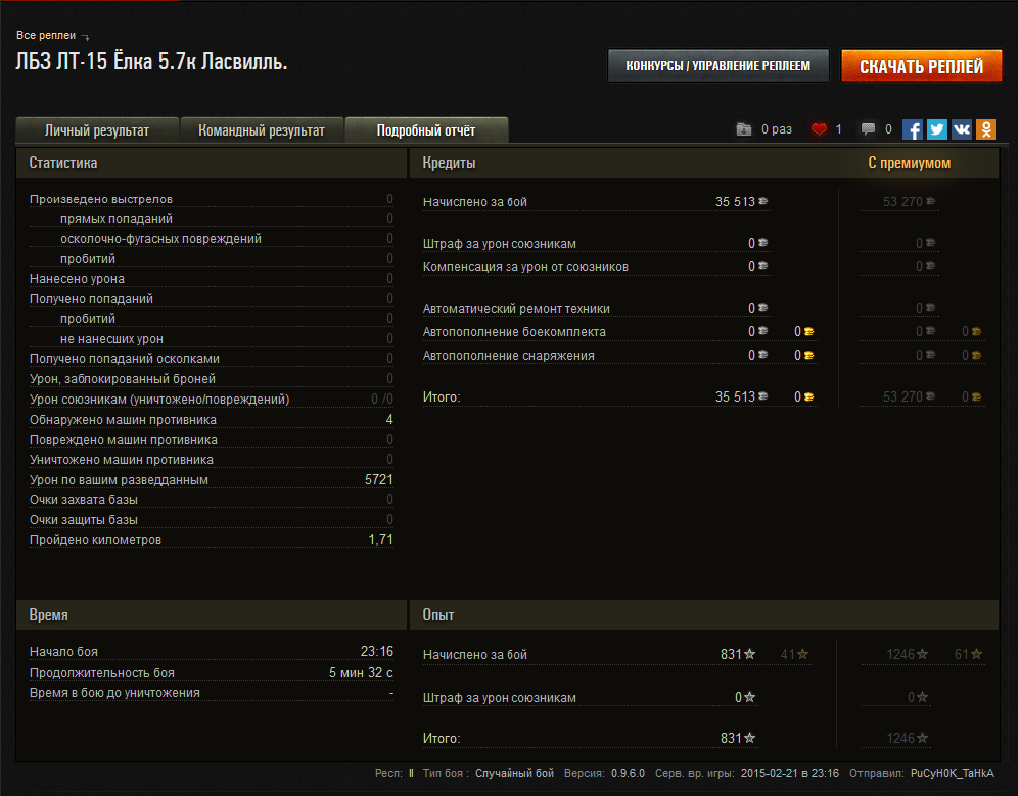Image resolution: width=1018 pixels, height=796 pixels.
Task: Open comments via the speech bubble icon
Action: pyautogui.click(x=868, y=129)
